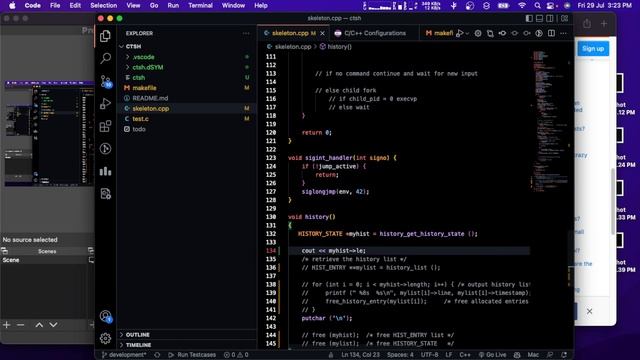Click C++ language mode selector
Screen dimensions: 640x360
click(x=465, y=355)
